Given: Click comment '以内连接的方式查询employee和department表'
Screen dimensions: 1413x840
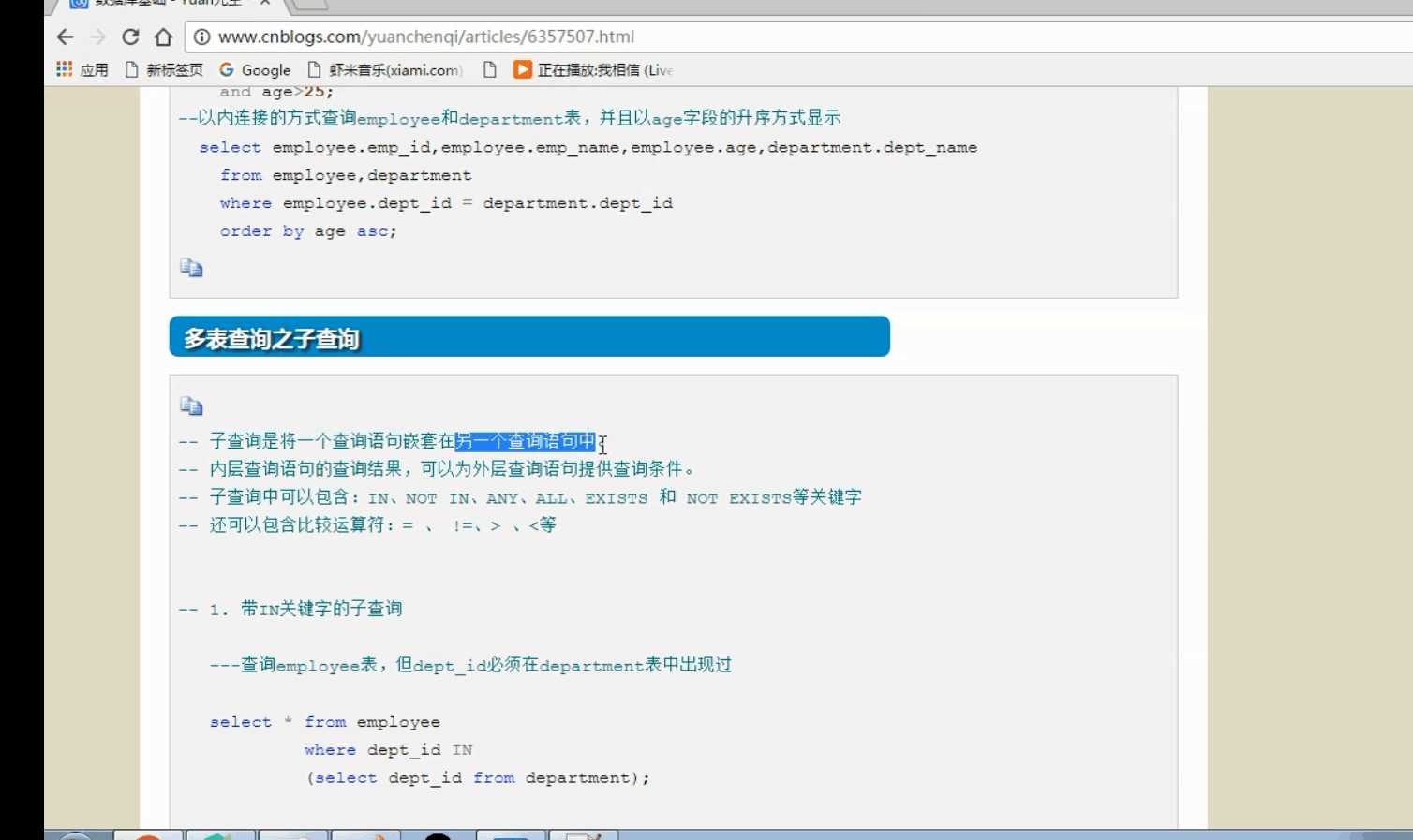Looking at the screenshot, I should 510,118.
